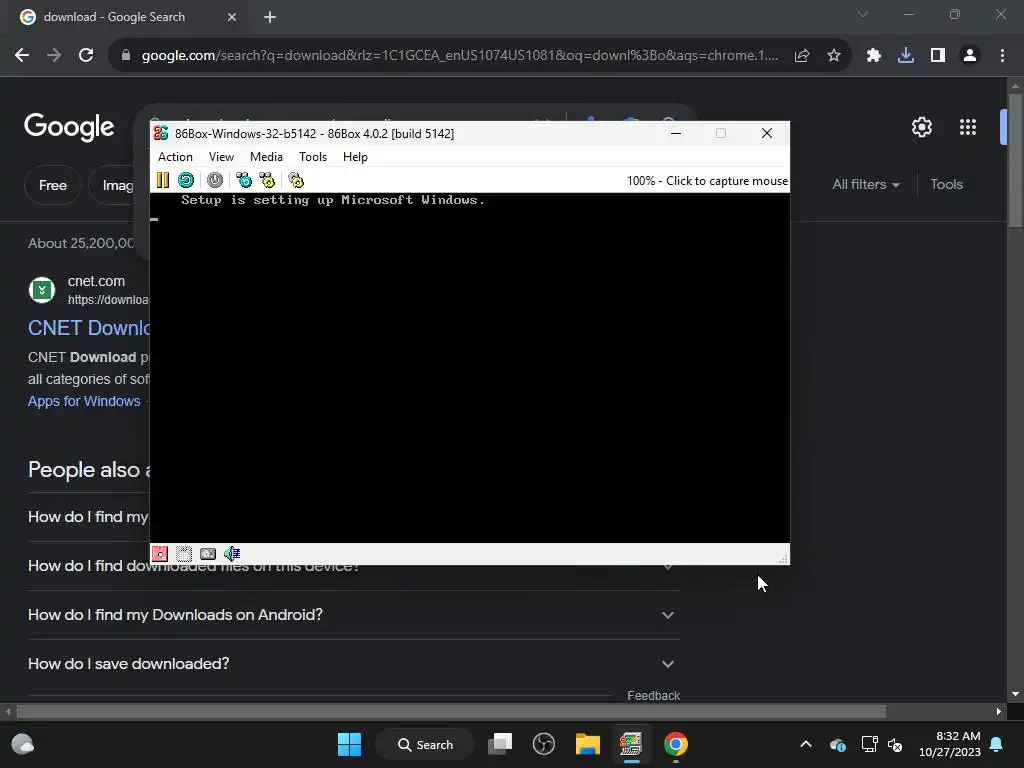Click the sound speaker status icon

click(232, 554)
